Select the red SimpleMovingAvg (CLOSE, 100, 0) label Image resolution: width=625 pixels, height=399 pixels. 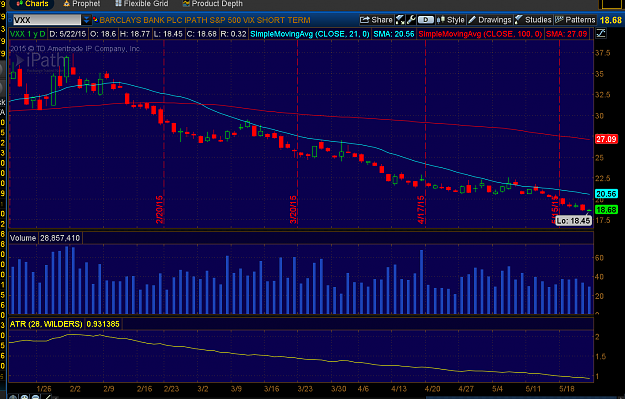[480, 34]
